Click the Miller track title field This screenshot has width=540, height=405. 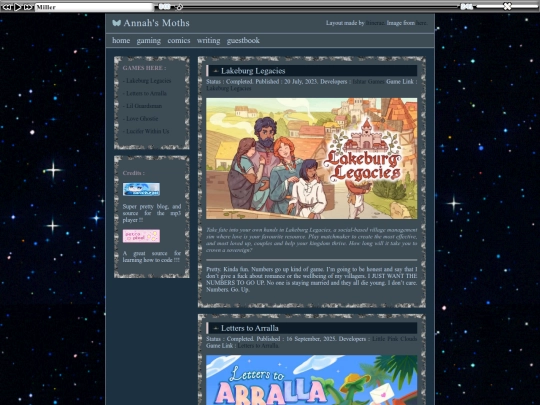(x=94, y=7)
